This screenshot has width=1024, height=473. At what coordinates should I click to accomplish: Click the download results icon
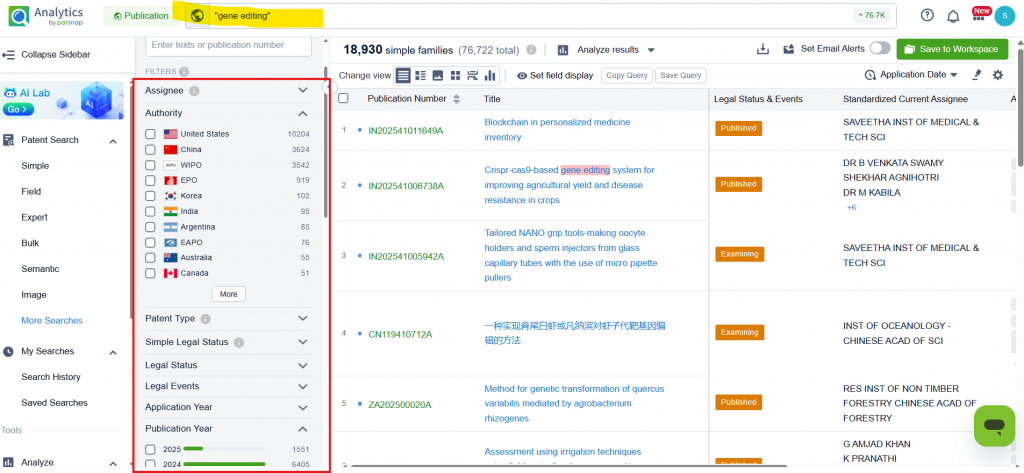click(762, 49)
